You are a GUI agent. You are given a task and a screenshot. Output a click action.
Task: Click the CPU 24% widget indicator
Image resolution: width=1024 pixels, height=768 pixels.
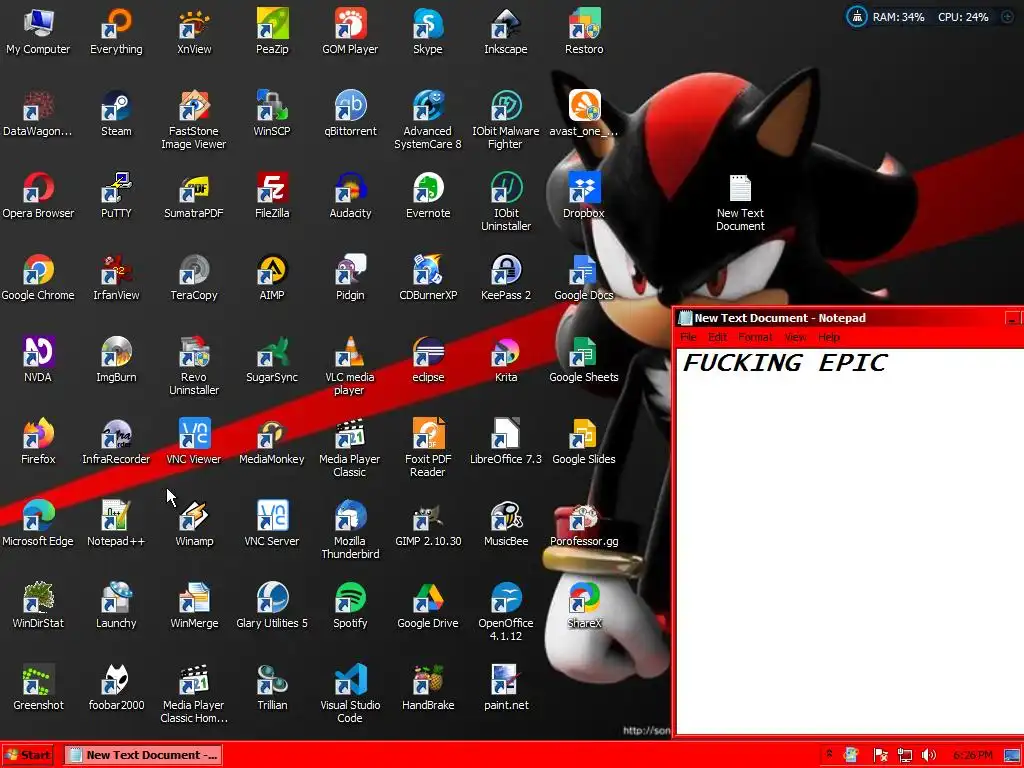(x=963, y=17)
